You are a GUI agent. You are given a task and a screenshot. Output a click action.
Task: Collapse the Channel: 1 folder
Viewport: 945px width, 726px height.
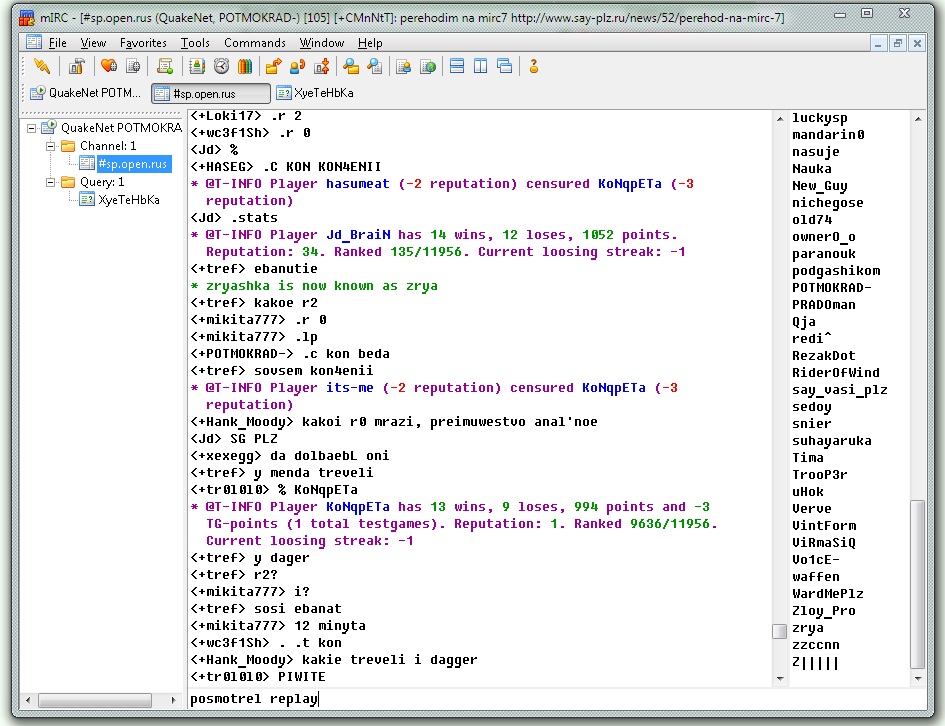51,146
